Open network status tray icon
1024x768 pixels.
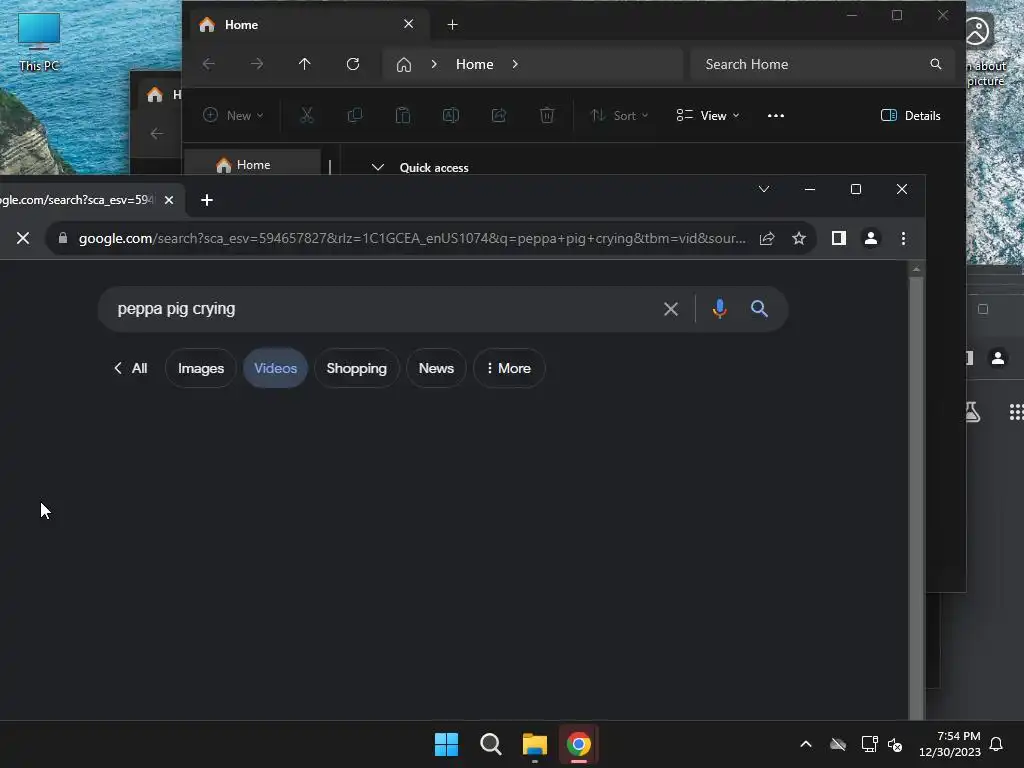[x=869, y=744]
